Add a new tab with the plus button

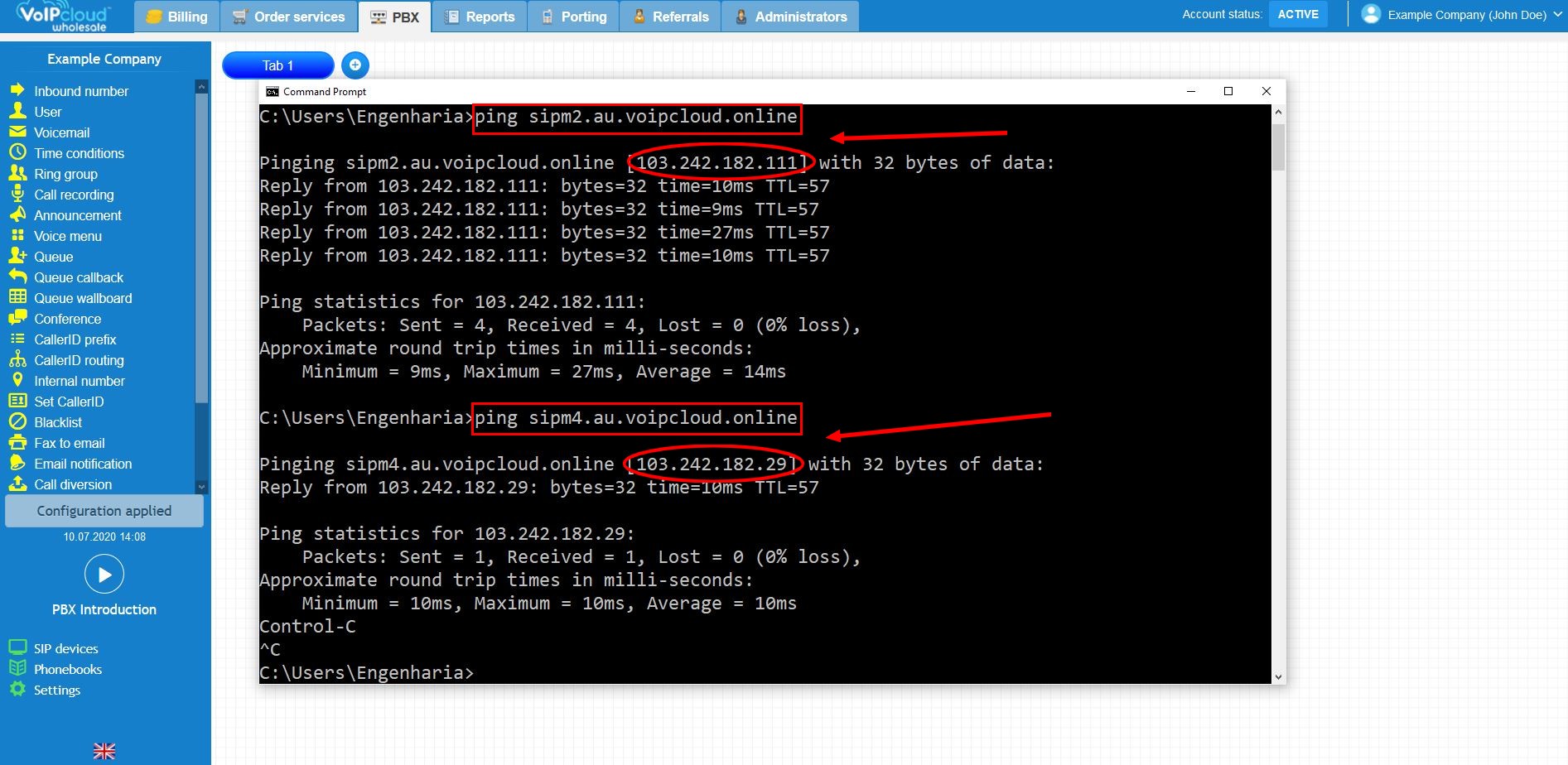click(355, 65)
